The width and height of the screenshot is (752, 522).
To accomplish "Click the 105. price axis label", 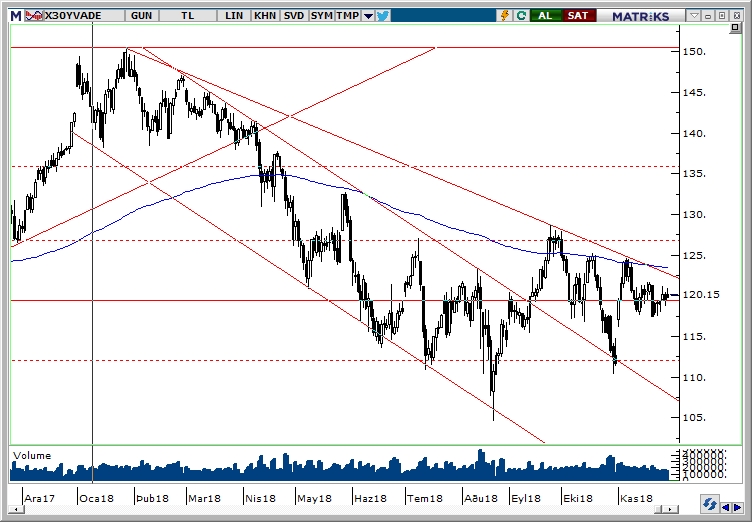I will tap(694, 417).
